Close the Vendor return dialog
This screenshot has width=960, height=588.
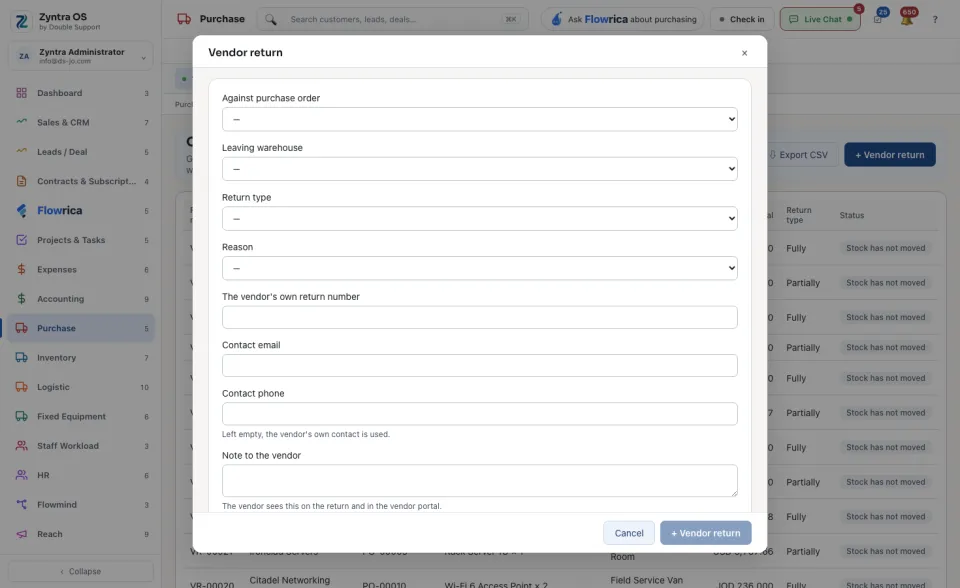[x=744, y=53]
